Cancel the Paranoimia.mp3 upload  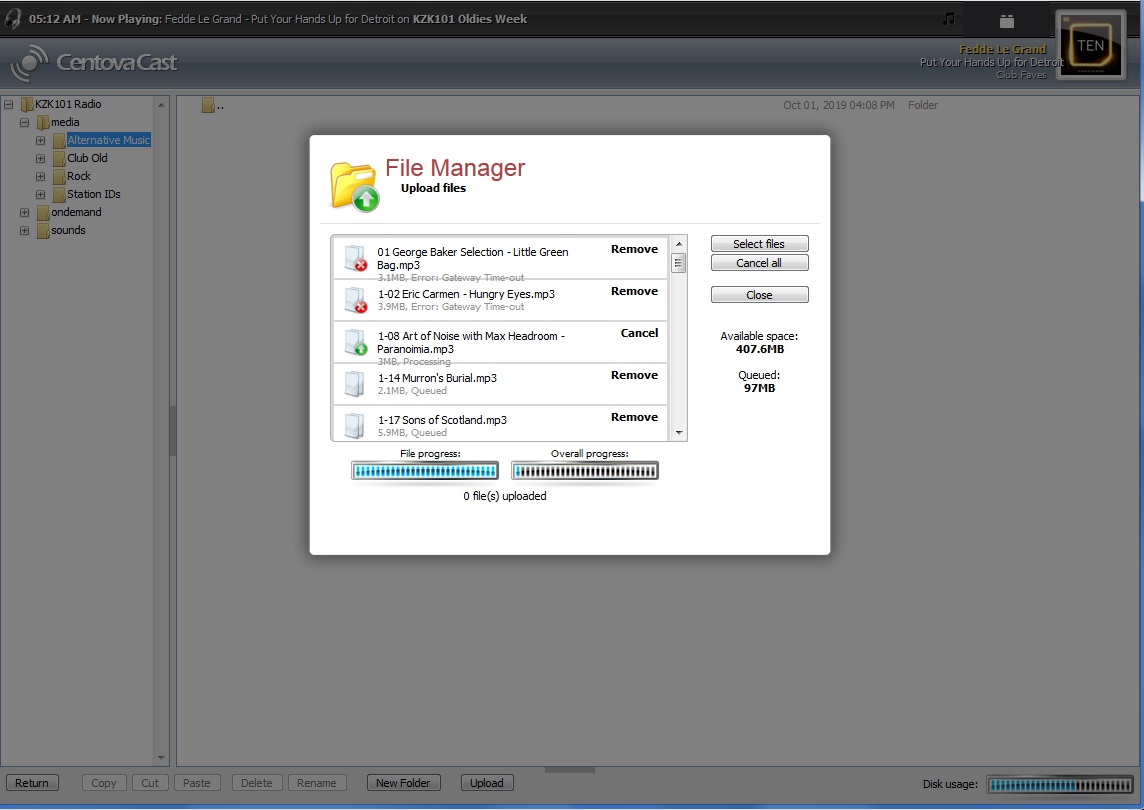[x=639, y=334]
